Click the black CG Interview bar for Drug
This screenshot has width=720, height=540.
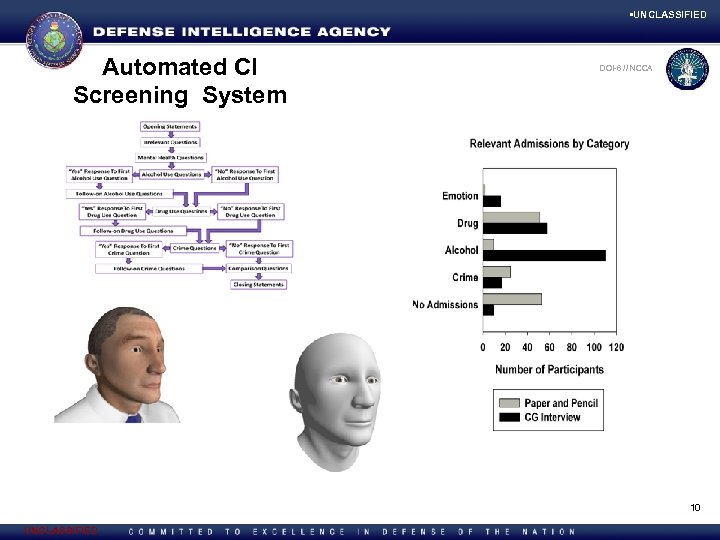tap(515, 228)
